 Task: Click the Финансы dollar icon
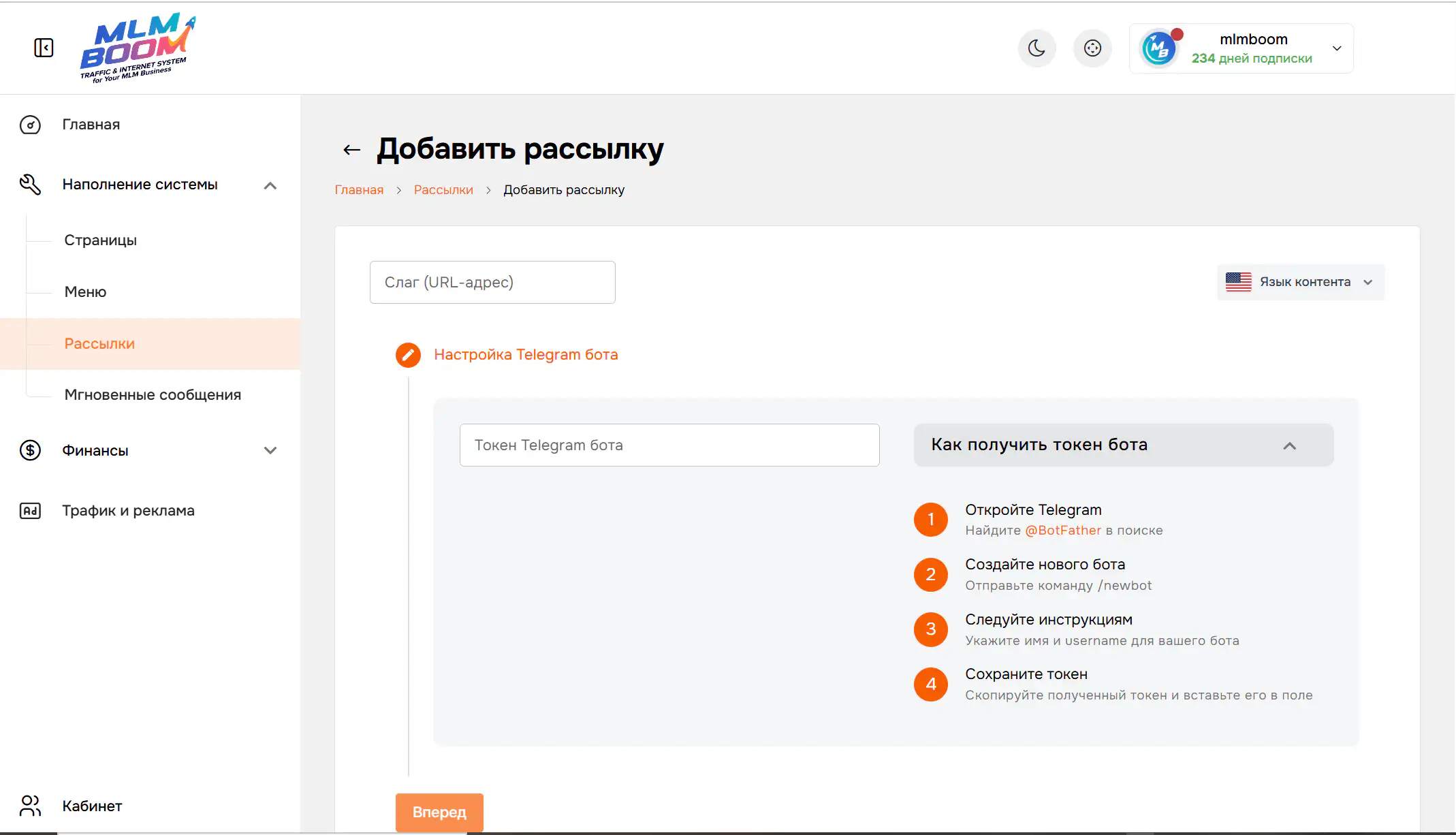30,450
